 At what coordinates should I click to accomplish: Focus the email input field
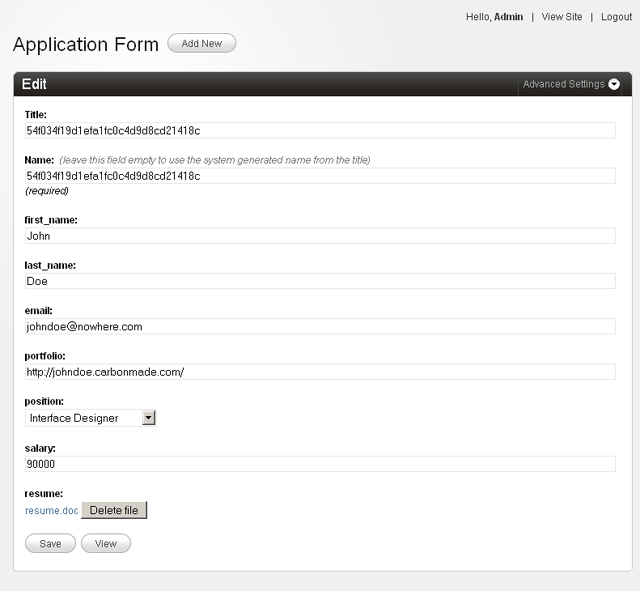tap(320, 326)
